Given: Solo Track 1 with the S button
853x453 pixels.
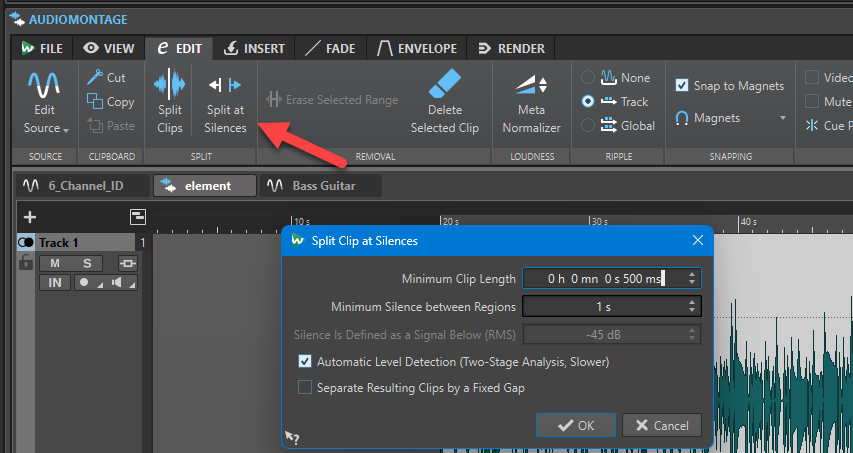Looking at the screenshot, I should (x=87, y=264).
